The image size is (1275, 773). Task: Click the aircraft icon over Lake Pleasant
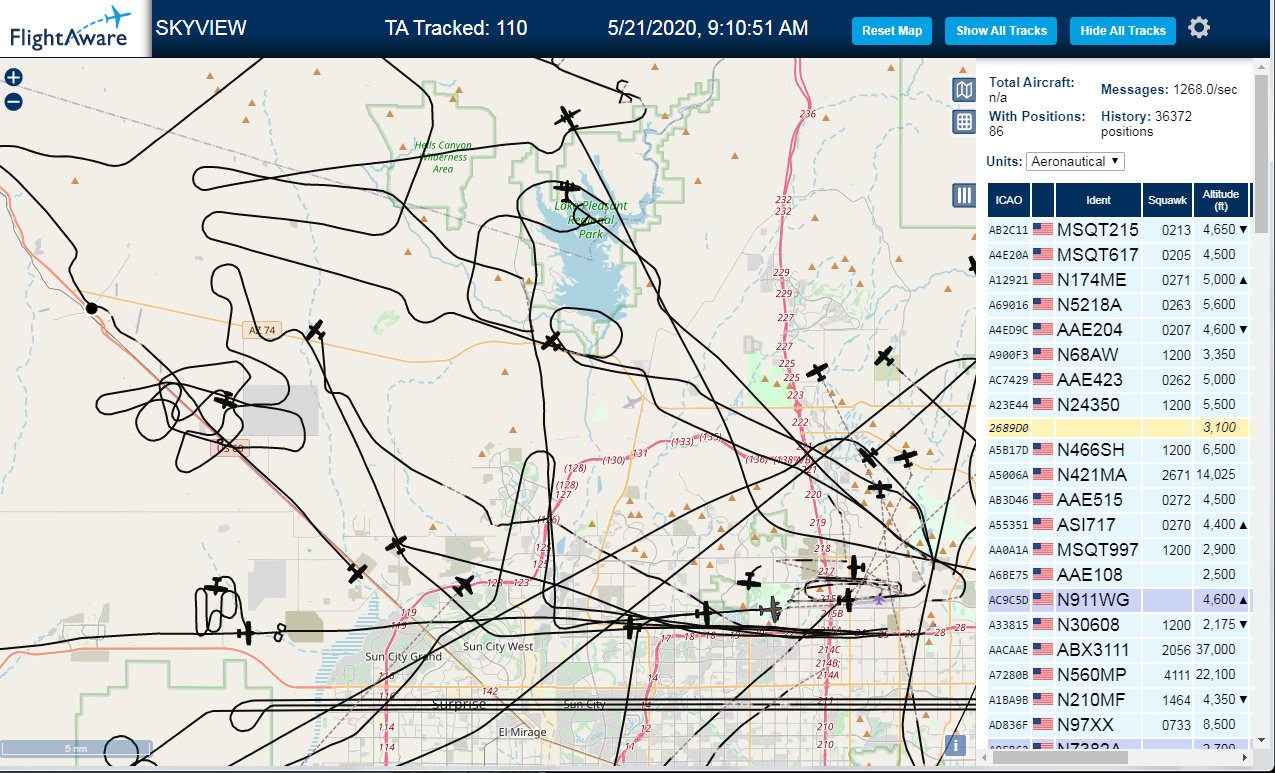[567, 188]
